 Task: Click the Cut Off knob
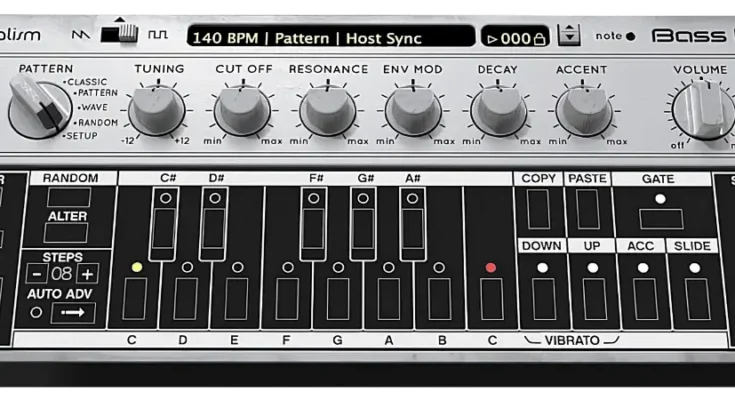[243, 110]
